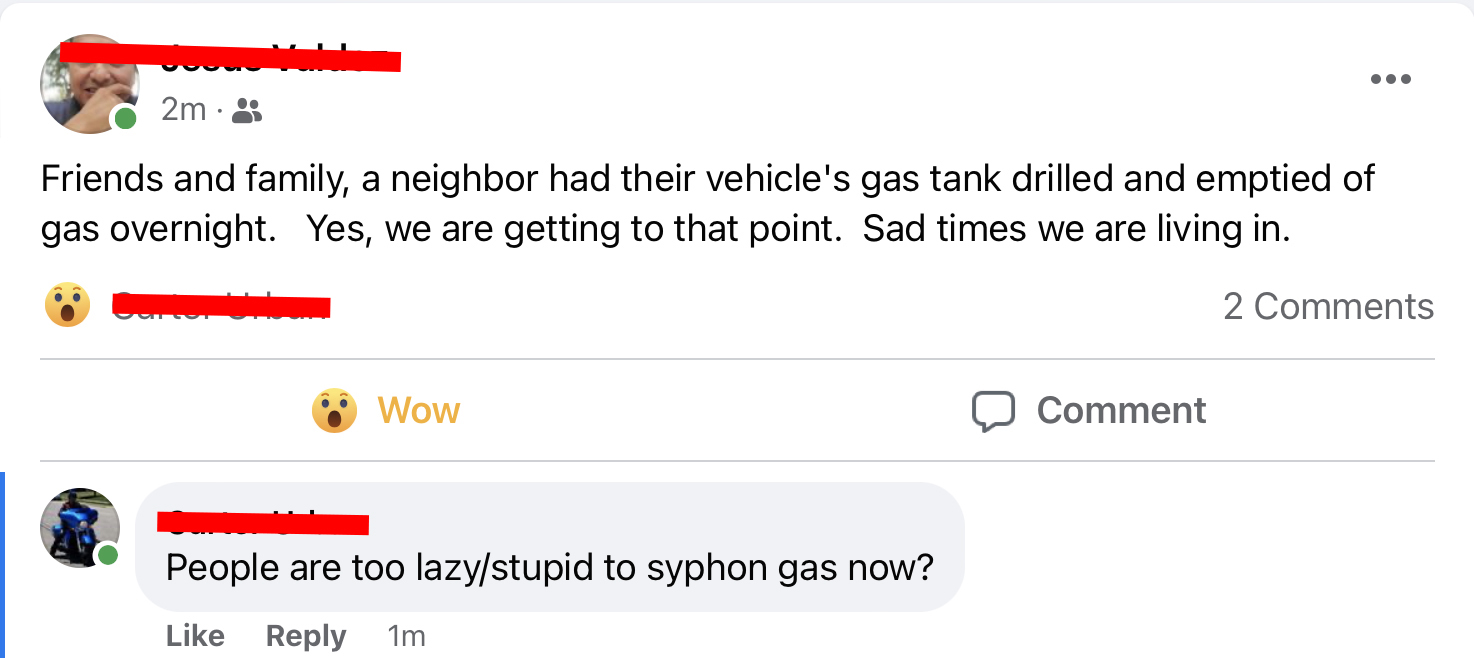Image resolution: width=1474 pixels, height=658 pixels.
Task: Like the comment about syphoning gas
Action: tap(195, 636)
